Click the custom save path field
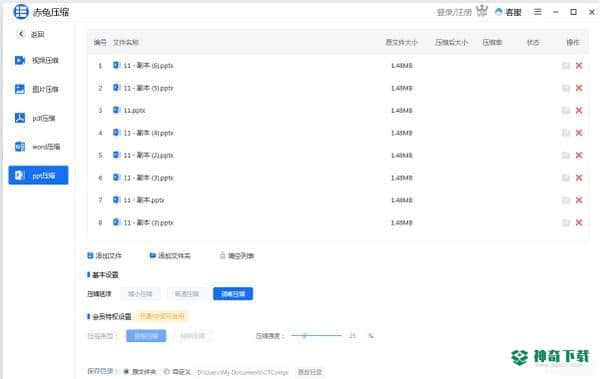This screenshot has height=379, width=600. [x=242, y=372]
